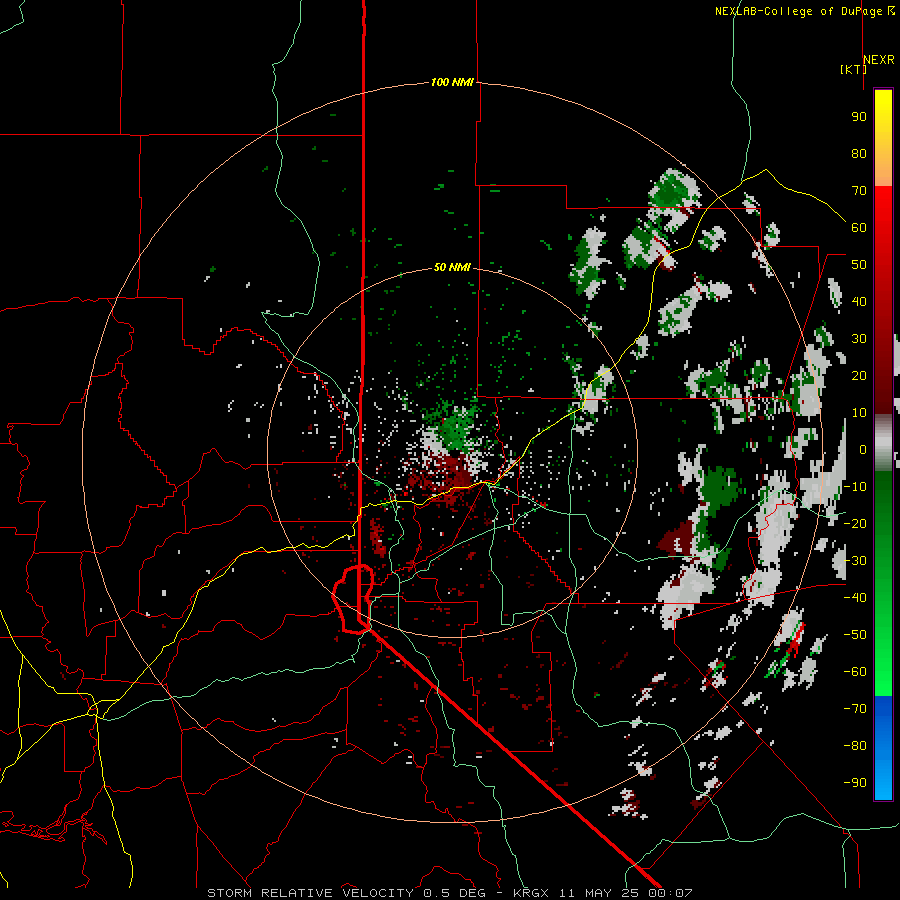Pick the blue band of the color bar
This screenshot has width=900, height=900.
pyautogui.click(x=883, y=747)
